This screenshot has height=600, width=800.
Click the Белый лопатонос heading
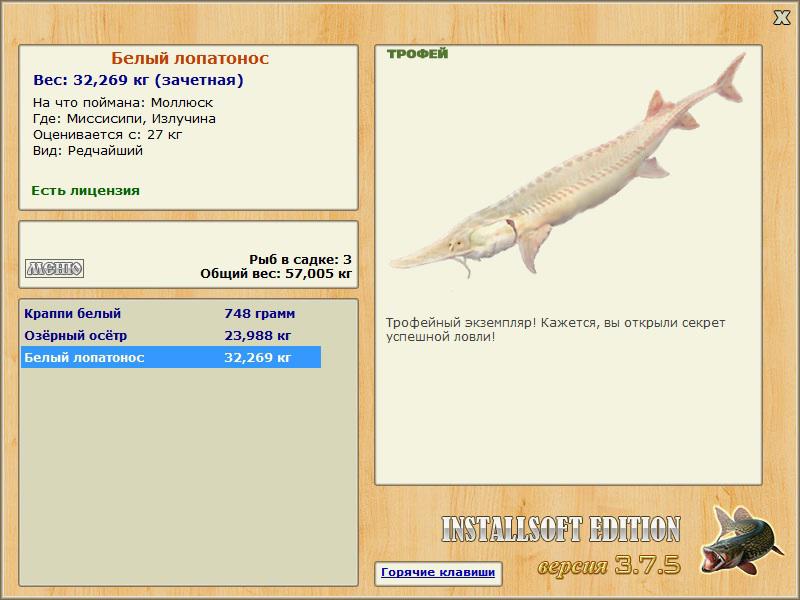click(190, 58)
